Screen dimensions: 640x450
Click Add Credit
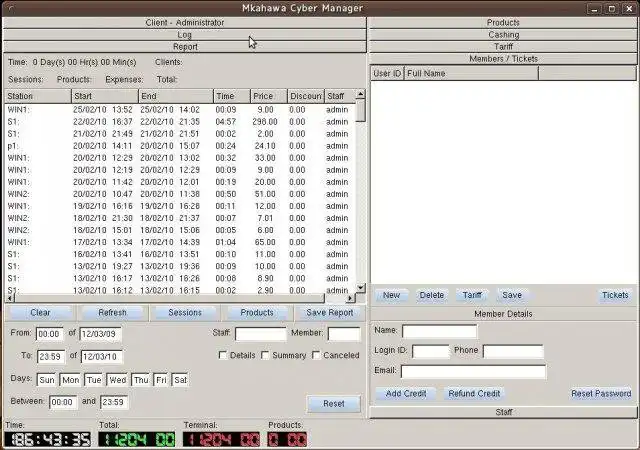coord(406,394)
